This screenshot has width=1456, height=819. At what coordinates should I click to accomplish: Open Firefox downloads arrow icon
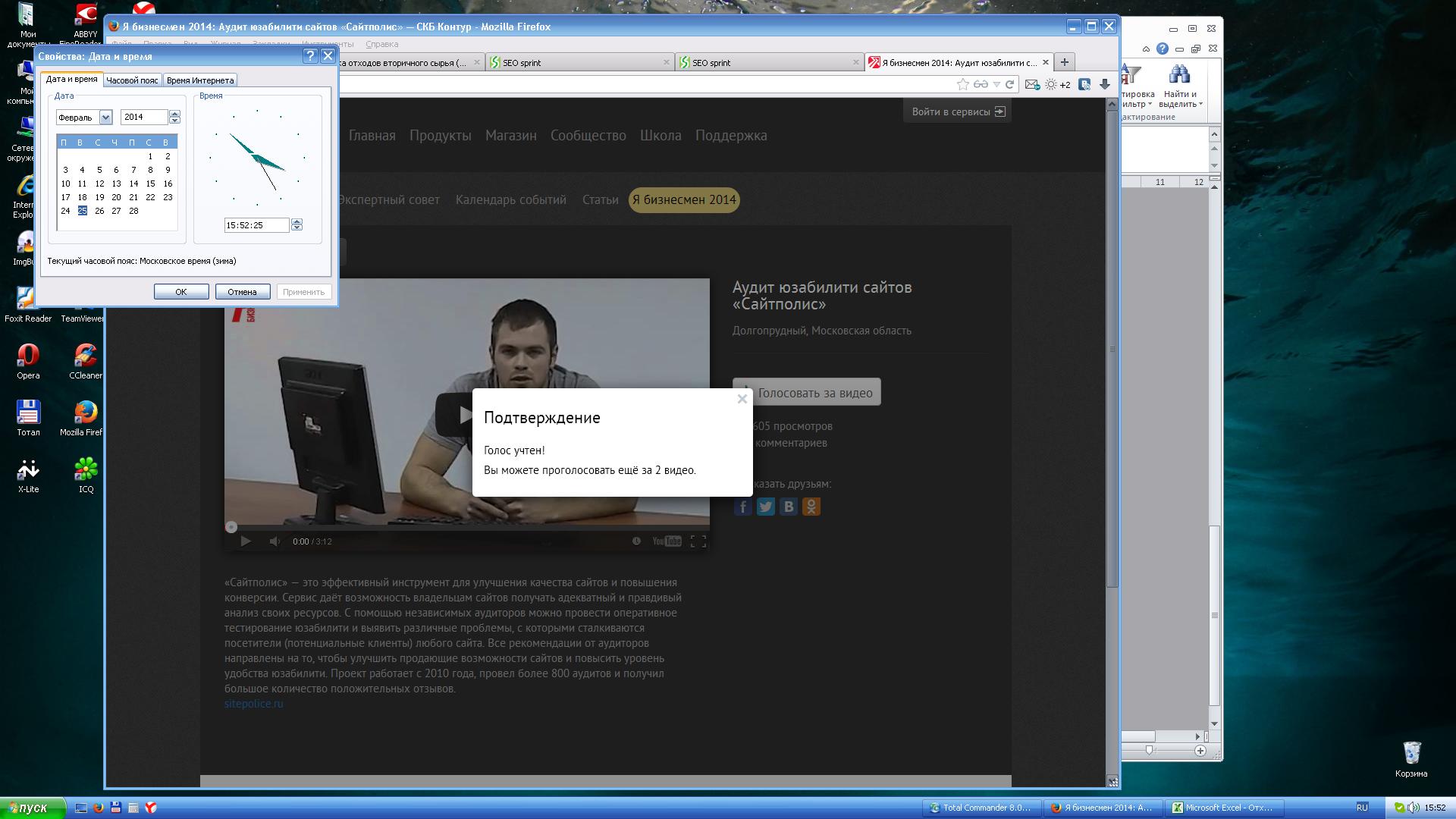[1105, 84]
